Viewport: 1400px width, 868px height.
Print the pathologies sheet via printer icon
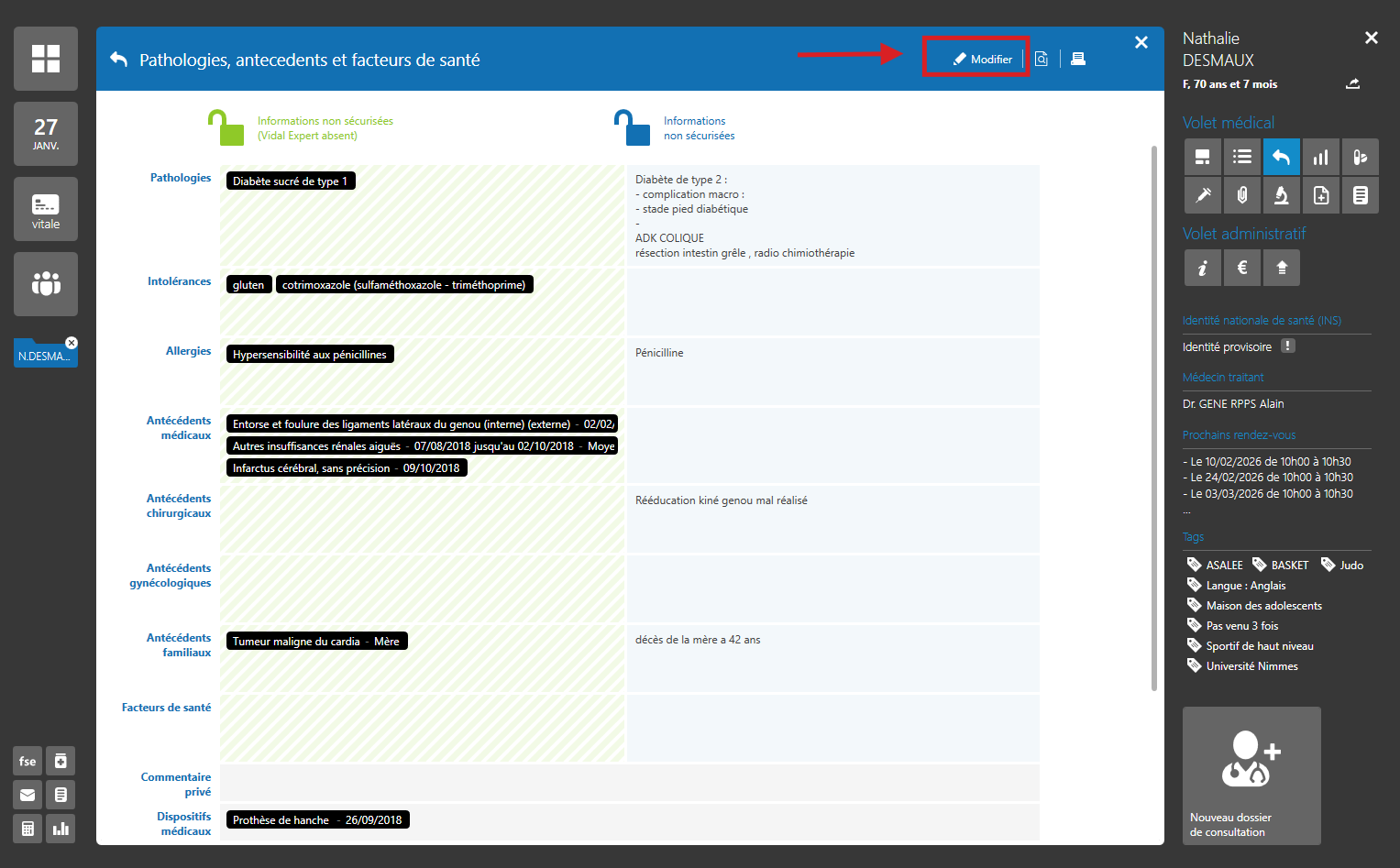pos(1078,59)
